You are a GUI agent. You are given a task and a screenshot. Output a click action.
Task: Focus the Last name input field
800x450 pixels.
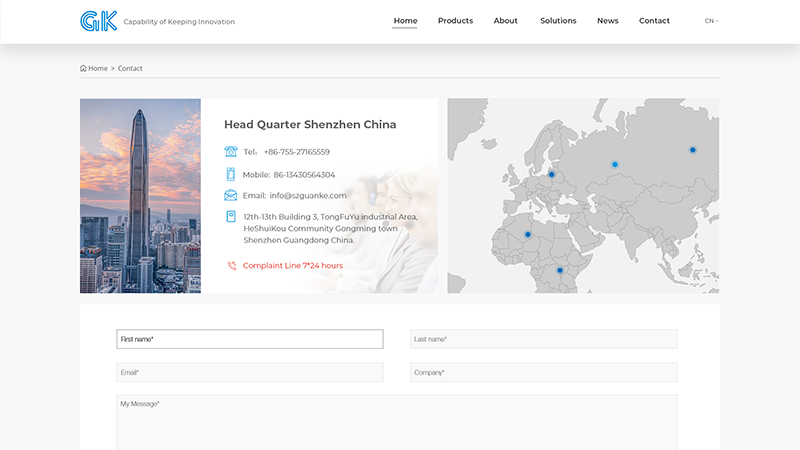point(543,339)
